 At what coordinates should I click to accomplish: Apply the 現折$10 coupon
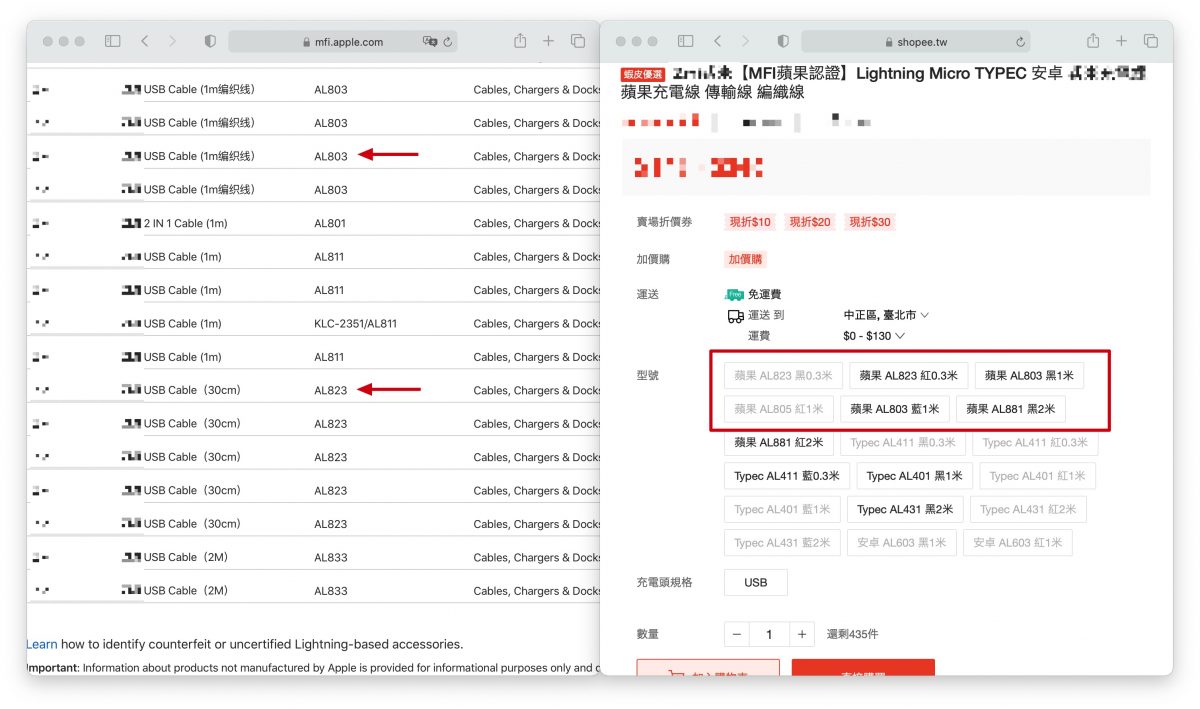[x=750, y=222]
